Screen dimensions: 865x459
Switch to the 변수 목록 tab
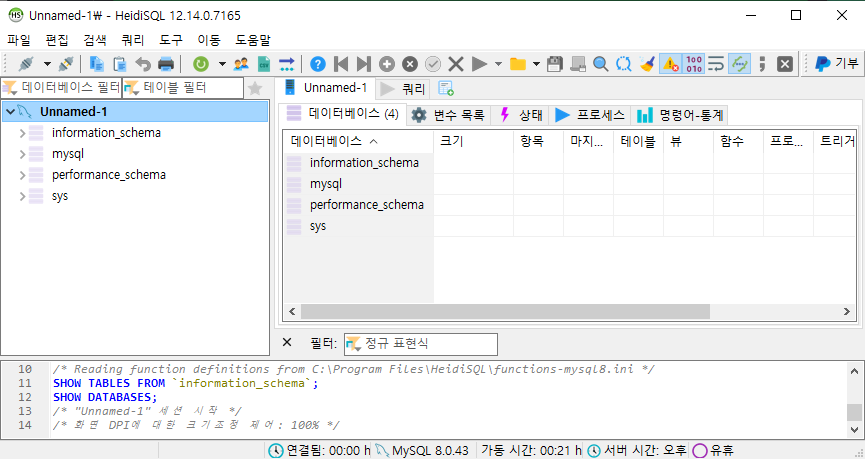pyautogui.click(x=448, y=115)
